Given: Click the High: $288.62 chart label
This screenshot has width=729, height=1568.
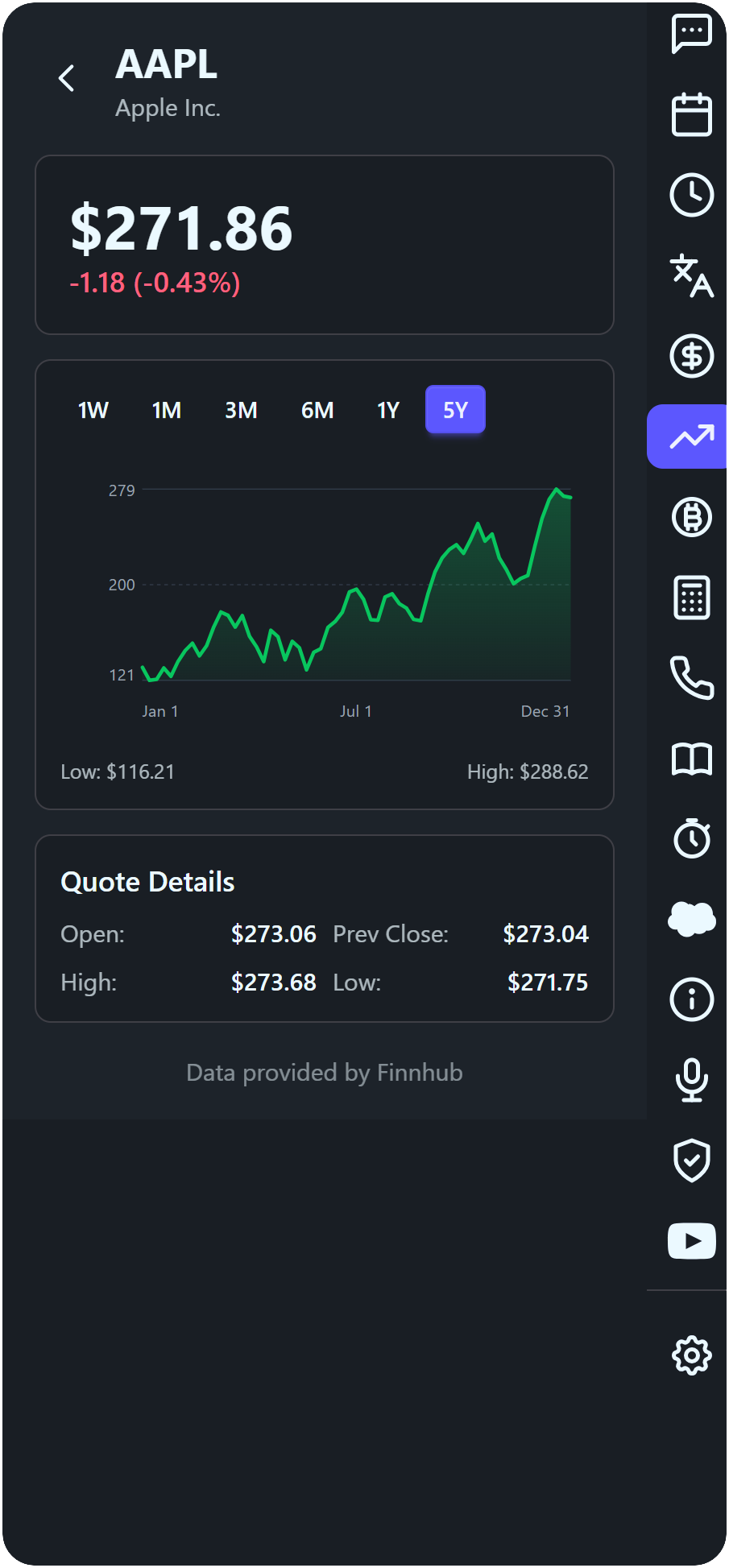Looking at the screenshot, I should tap(528, 772).
